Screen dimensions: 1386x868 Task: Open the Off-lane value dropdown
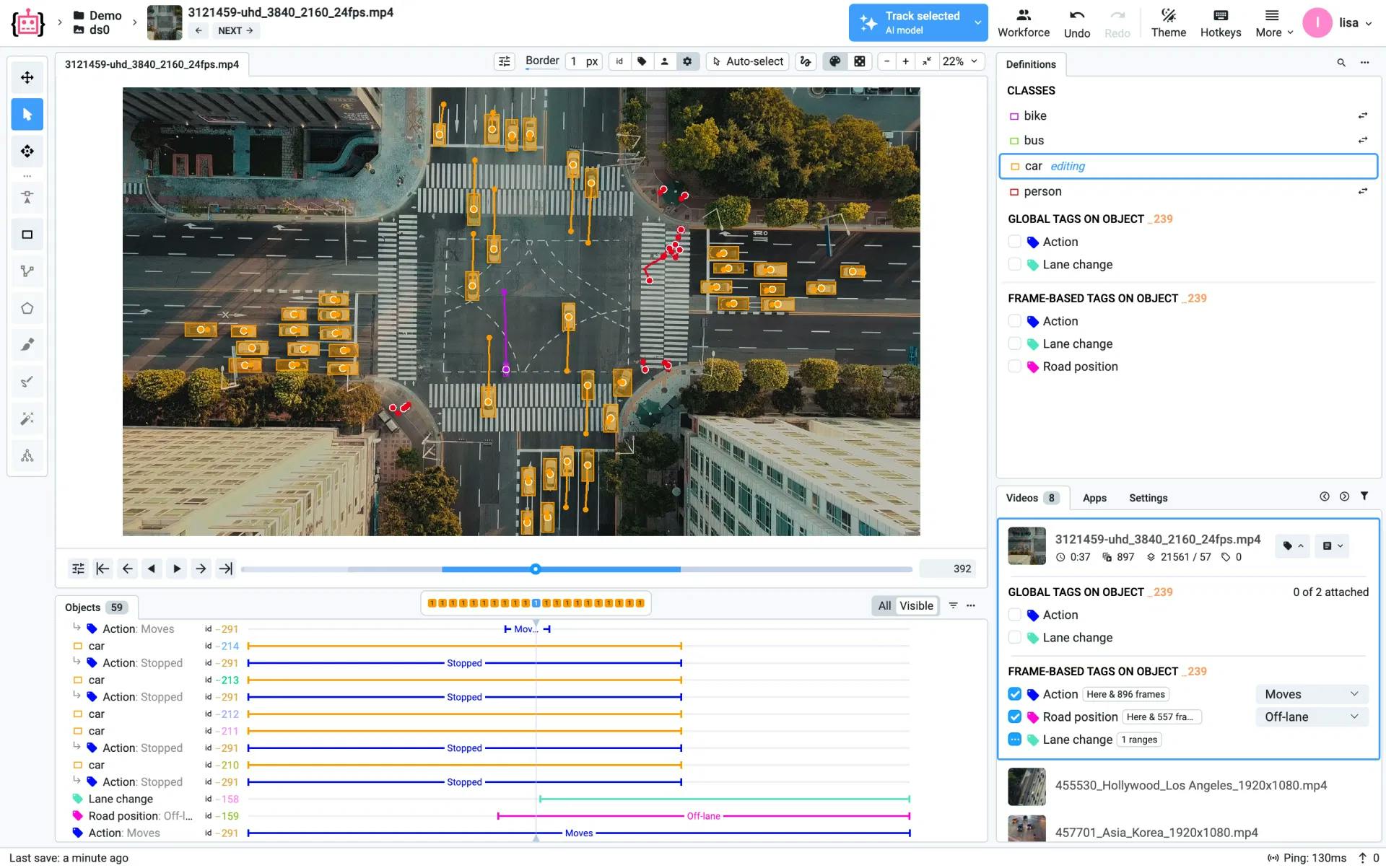click(x=1312, y=716)
